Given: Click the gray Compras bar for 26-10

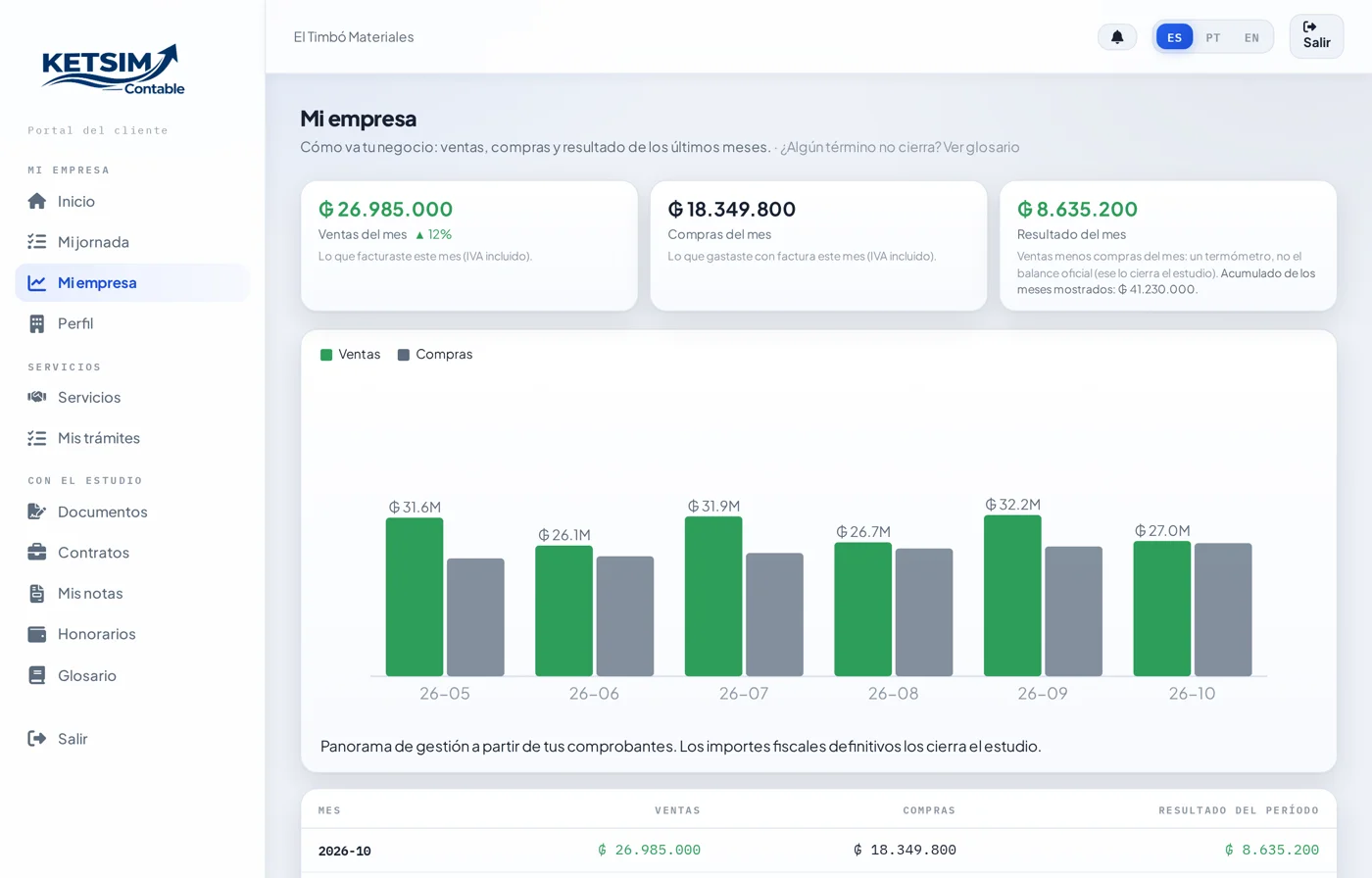Looking at the screenshot, I should (x=1223, y=610).
